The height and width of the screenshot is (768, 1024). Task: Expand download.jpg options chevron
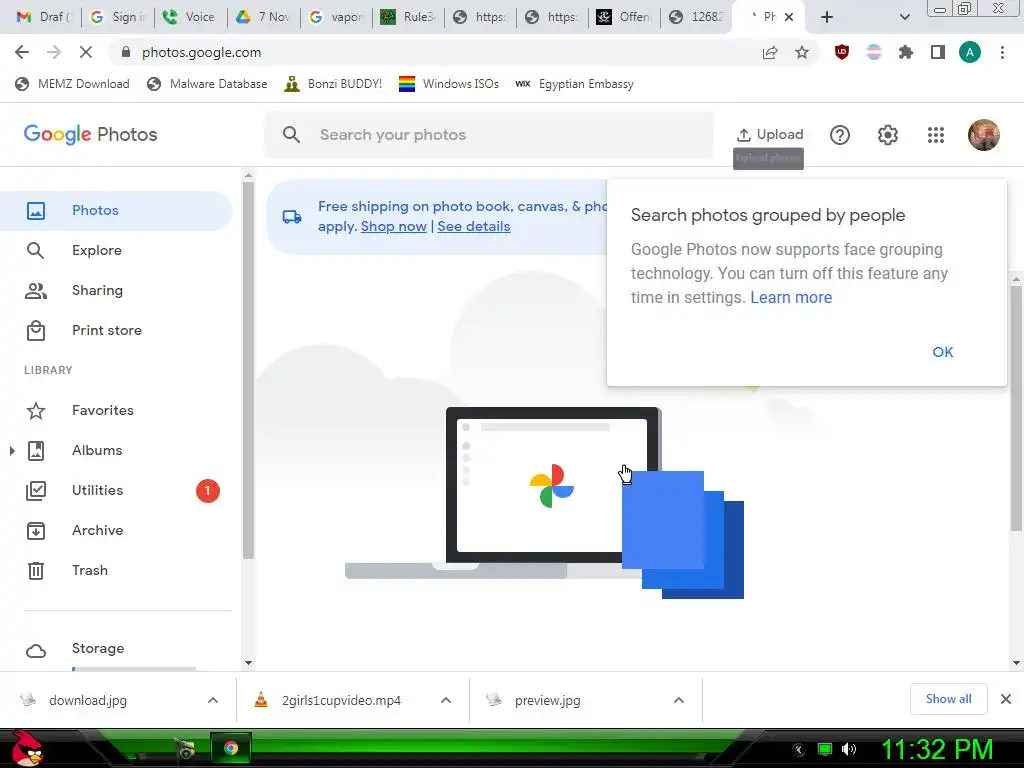pyautogui.click(x=213, y=700)
